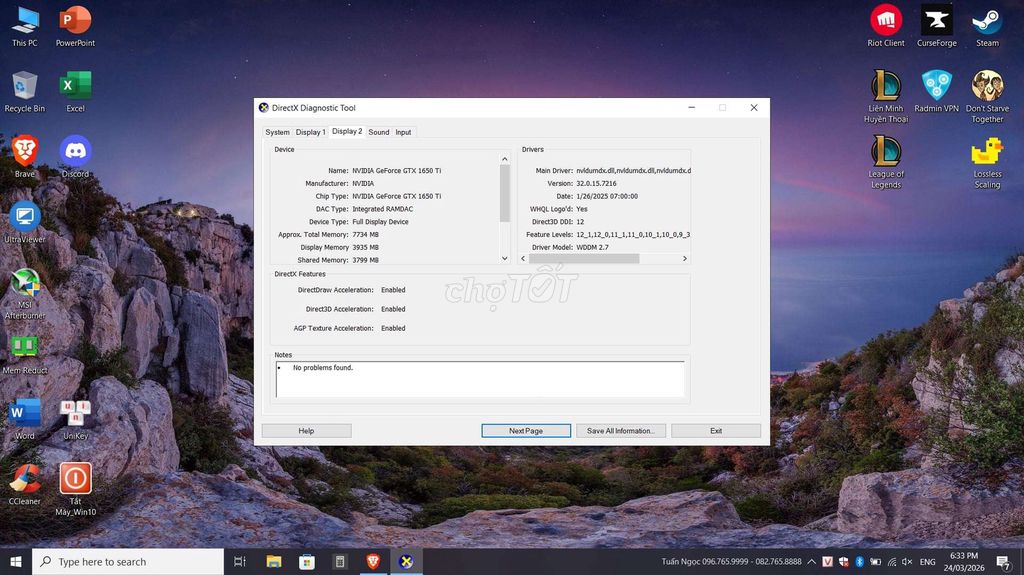Click the DirectX Diagnostic taskbar icon
The width and height of the screenshot is (1024, 575).
pos(406,561)
